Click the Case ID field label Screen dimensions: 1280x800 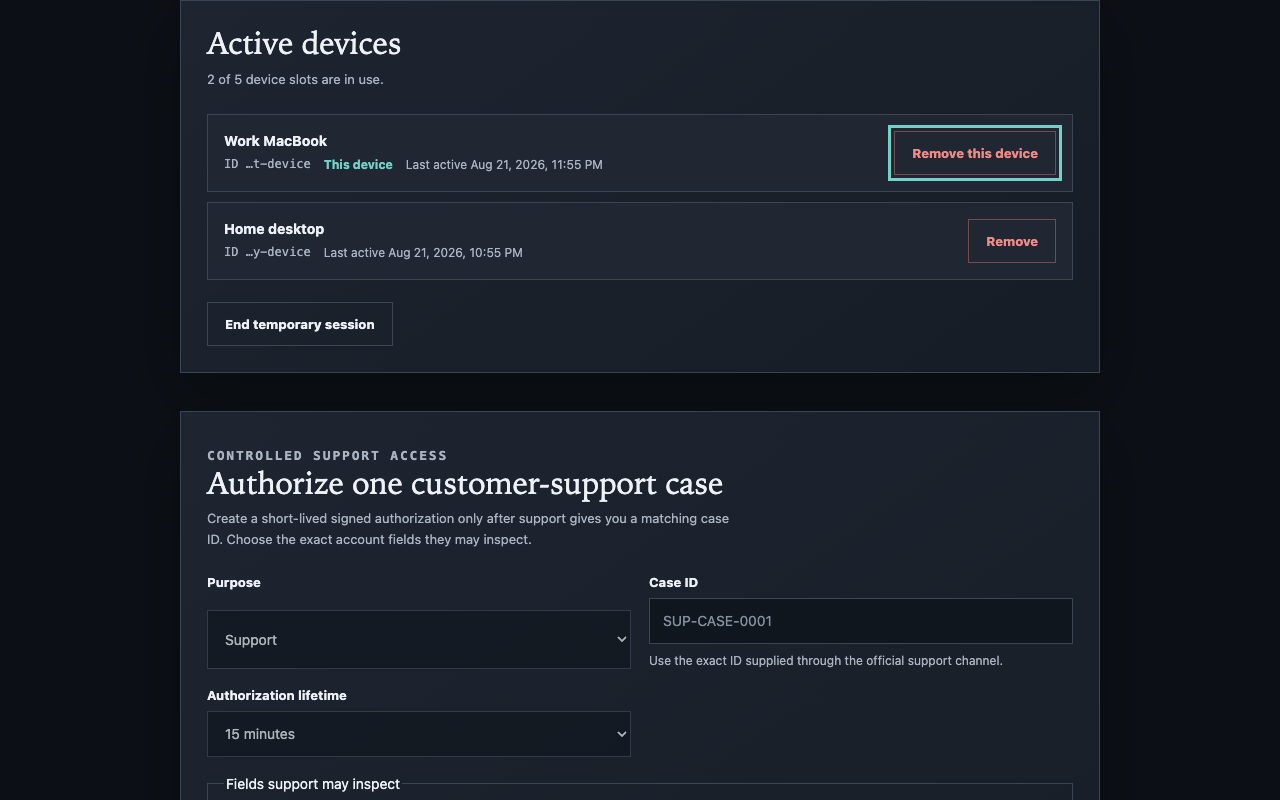pos(673,582)
